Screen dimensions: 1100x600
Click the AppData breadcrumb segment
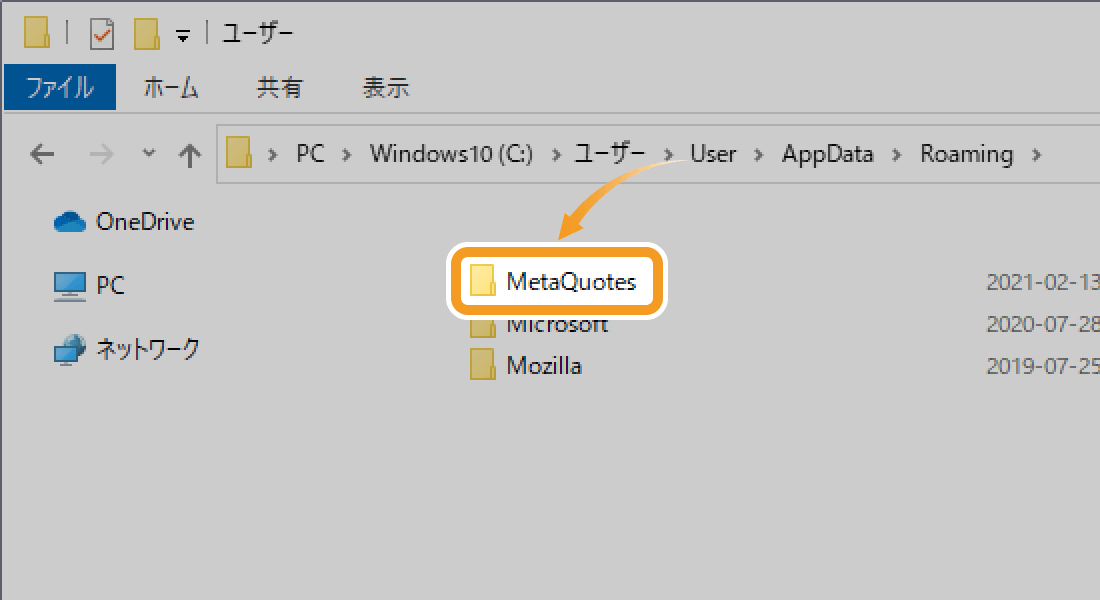pyautogui.click(x=827, y=154)
